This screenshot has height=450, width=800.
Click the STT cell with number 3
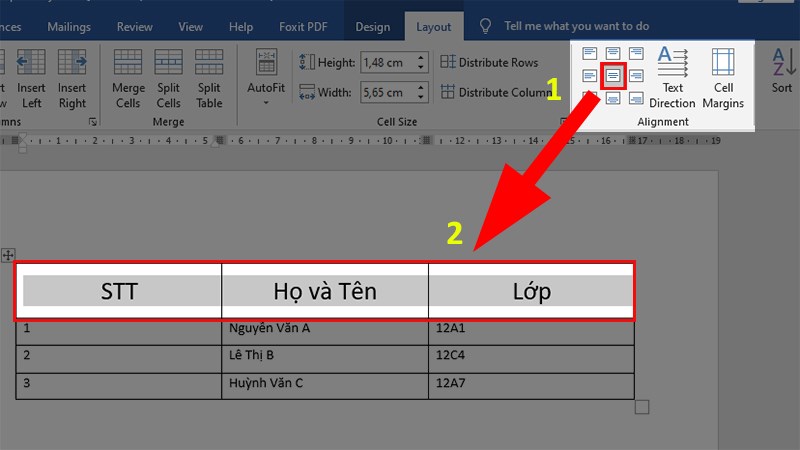pyautogui.click(x=119, y=386)
